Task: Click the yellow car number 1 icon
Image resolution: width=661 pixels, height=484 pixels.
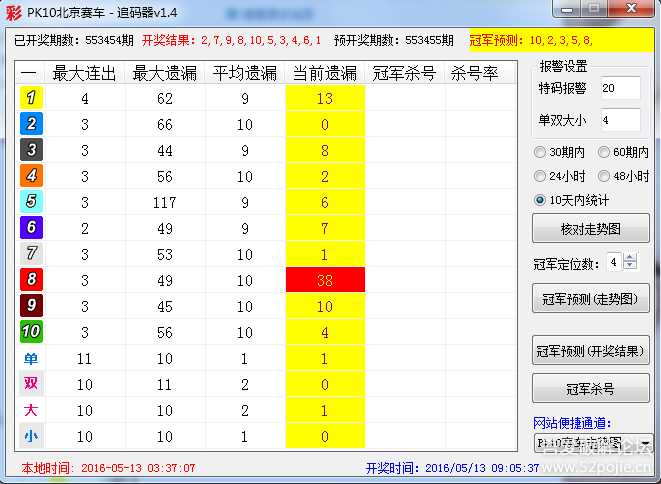Action: pos(31,98)
